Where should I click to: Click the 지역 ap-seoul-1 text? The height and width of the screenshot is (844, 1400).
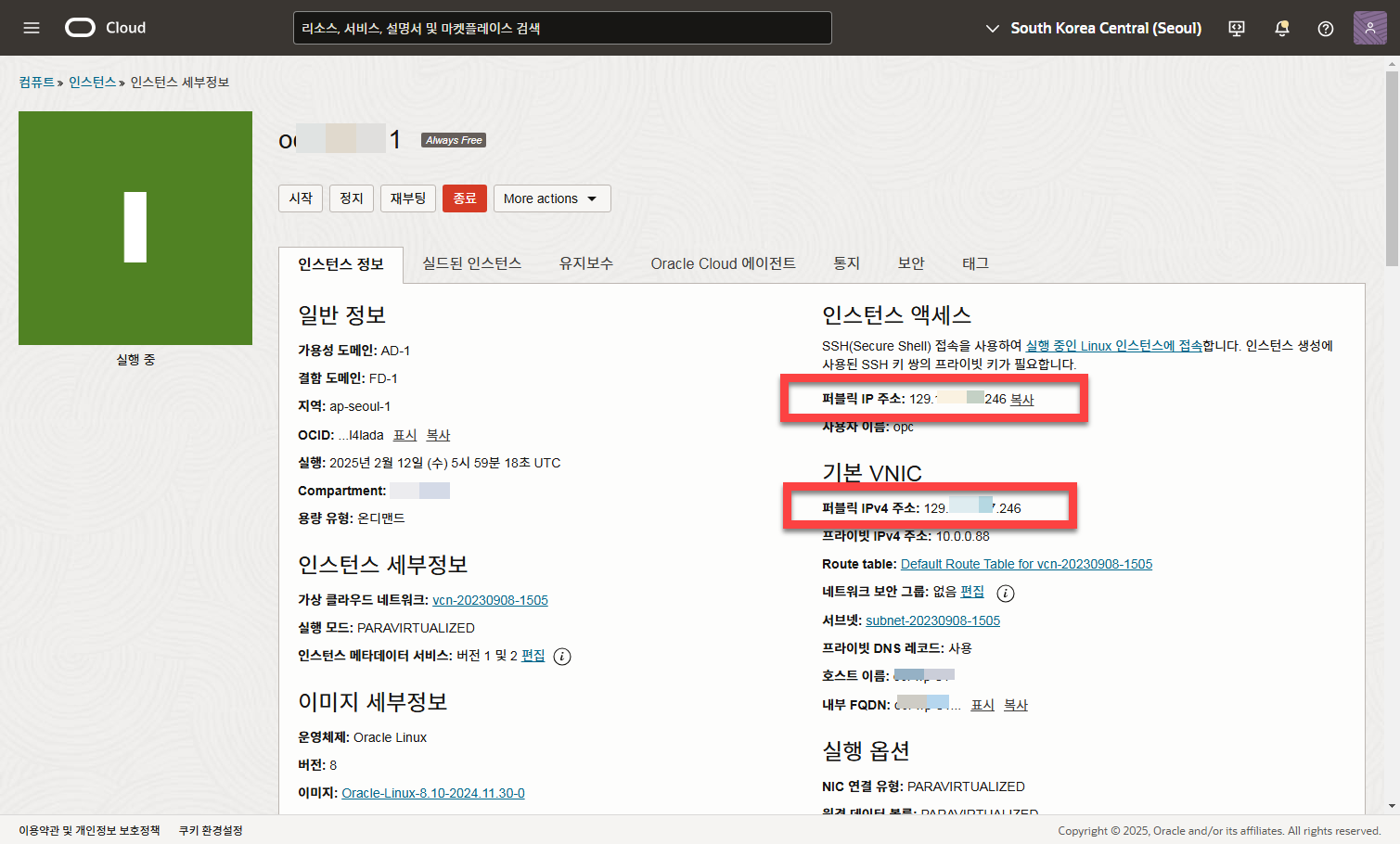coord(344,406)
